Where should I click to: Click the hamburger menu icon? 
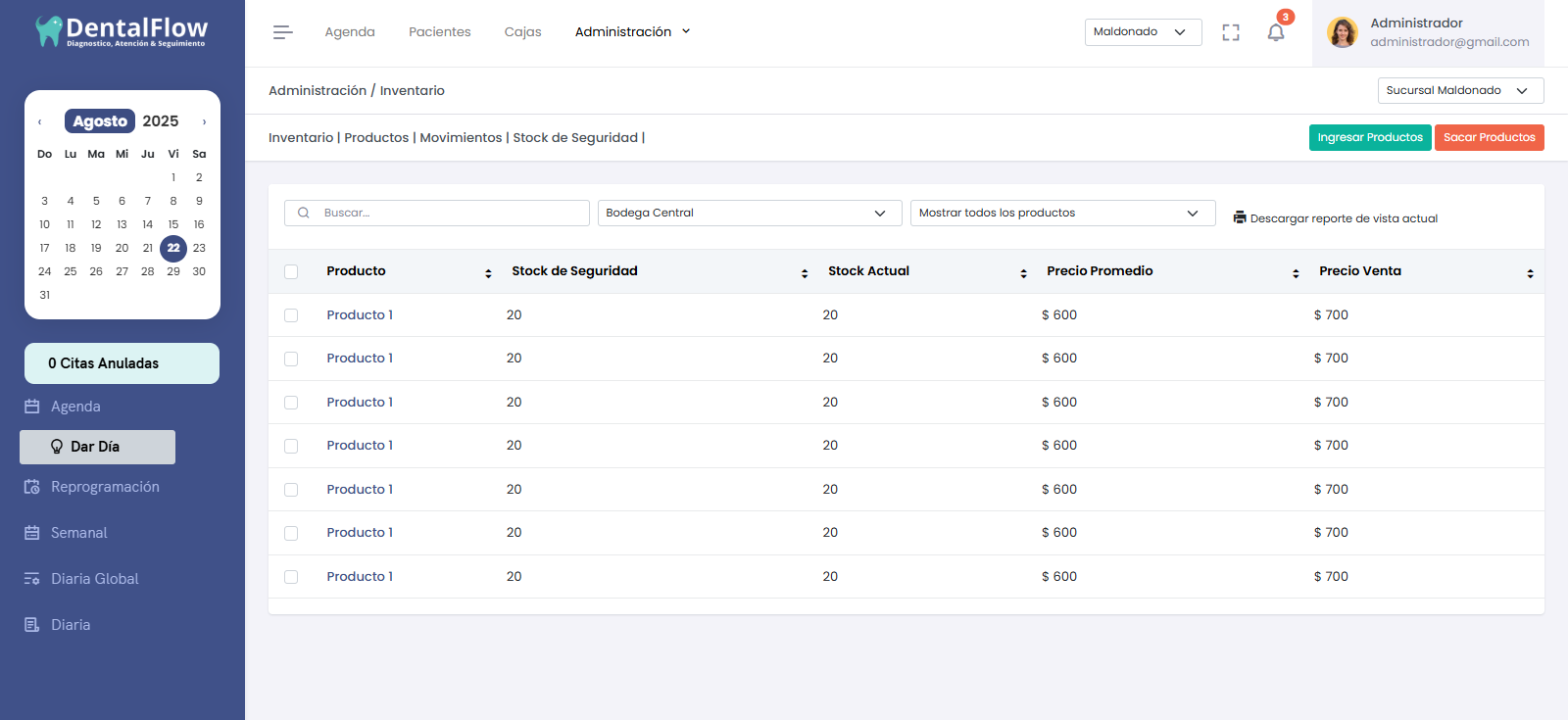click(282, 32)
